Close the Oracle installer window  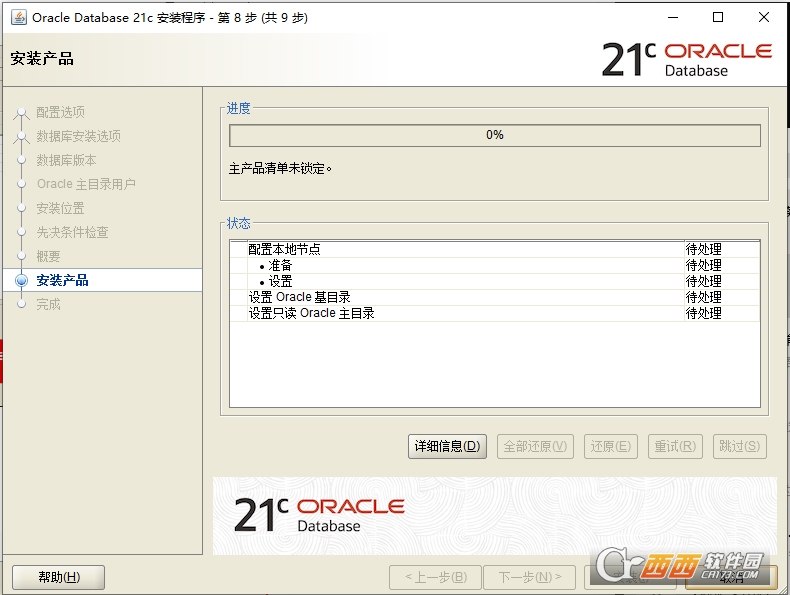(764, 17)
